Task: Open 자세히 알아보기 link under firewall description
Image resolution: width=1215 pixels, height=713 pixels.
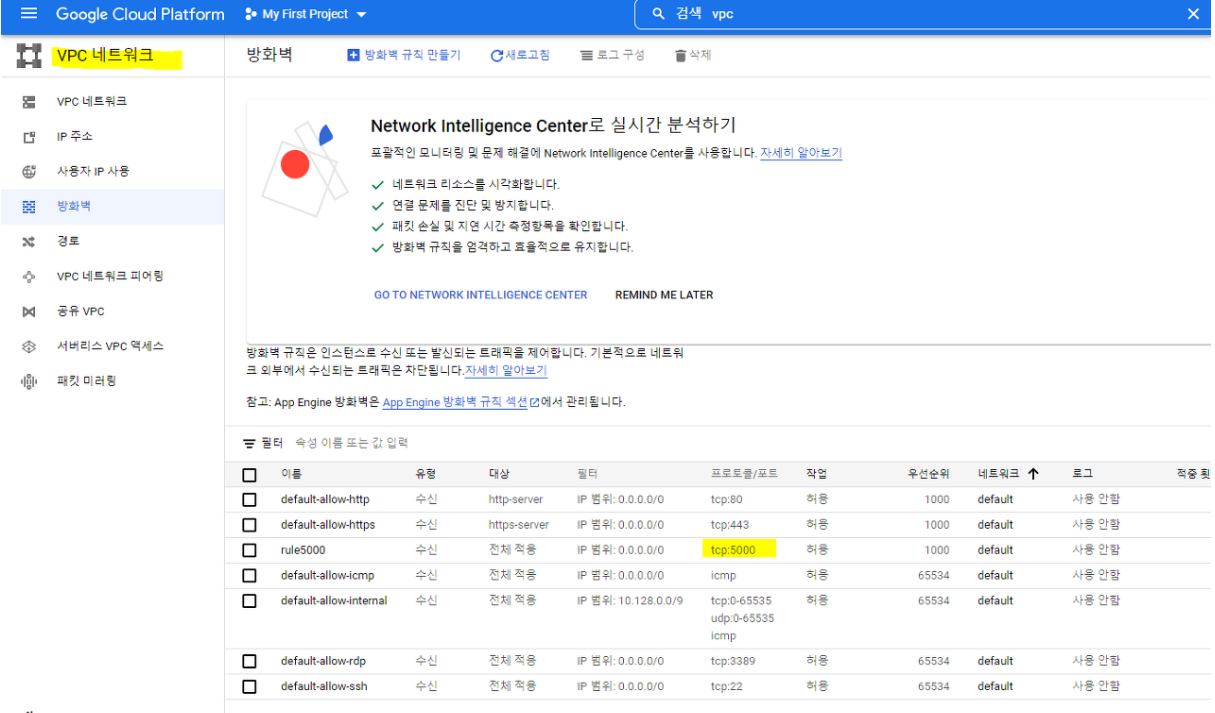Action: [x=506, y=371]
